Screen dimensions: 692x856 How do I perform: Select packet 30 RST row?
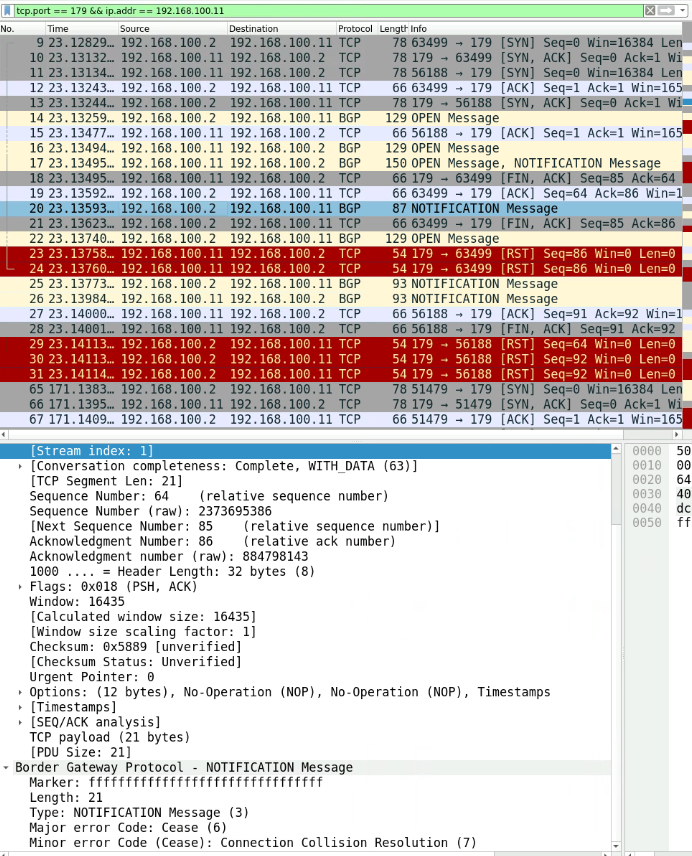pyautogui.click(x=341, y=359)
